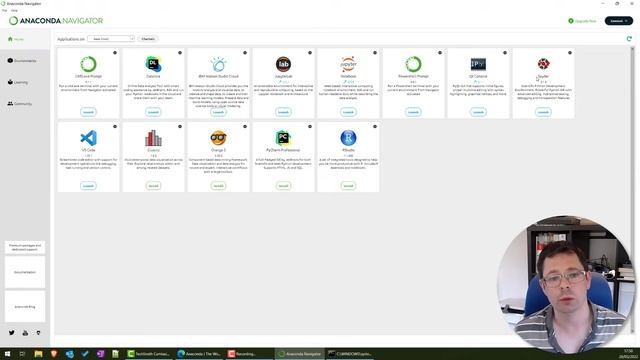Install Glueviz

[153, 186]
